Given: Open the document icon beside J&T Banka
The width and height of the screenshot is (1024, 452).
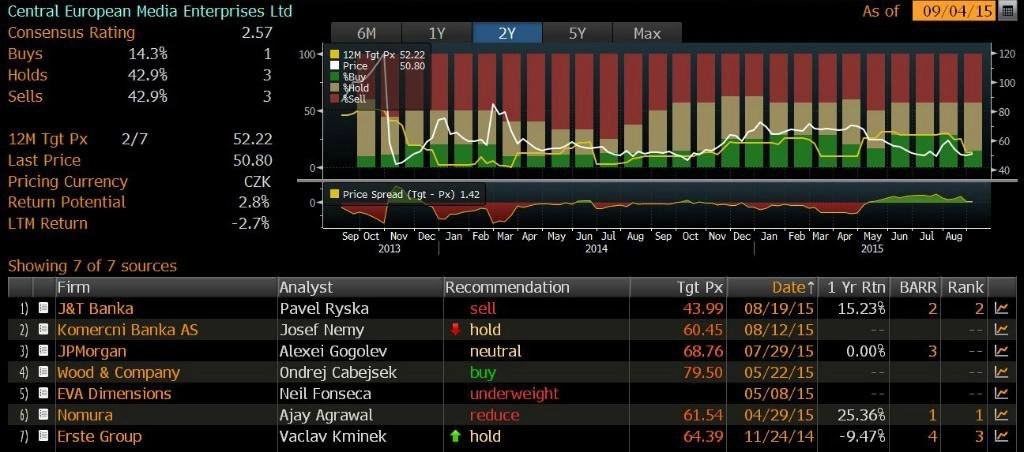Looking at the screenshot, I should point(44,308).
